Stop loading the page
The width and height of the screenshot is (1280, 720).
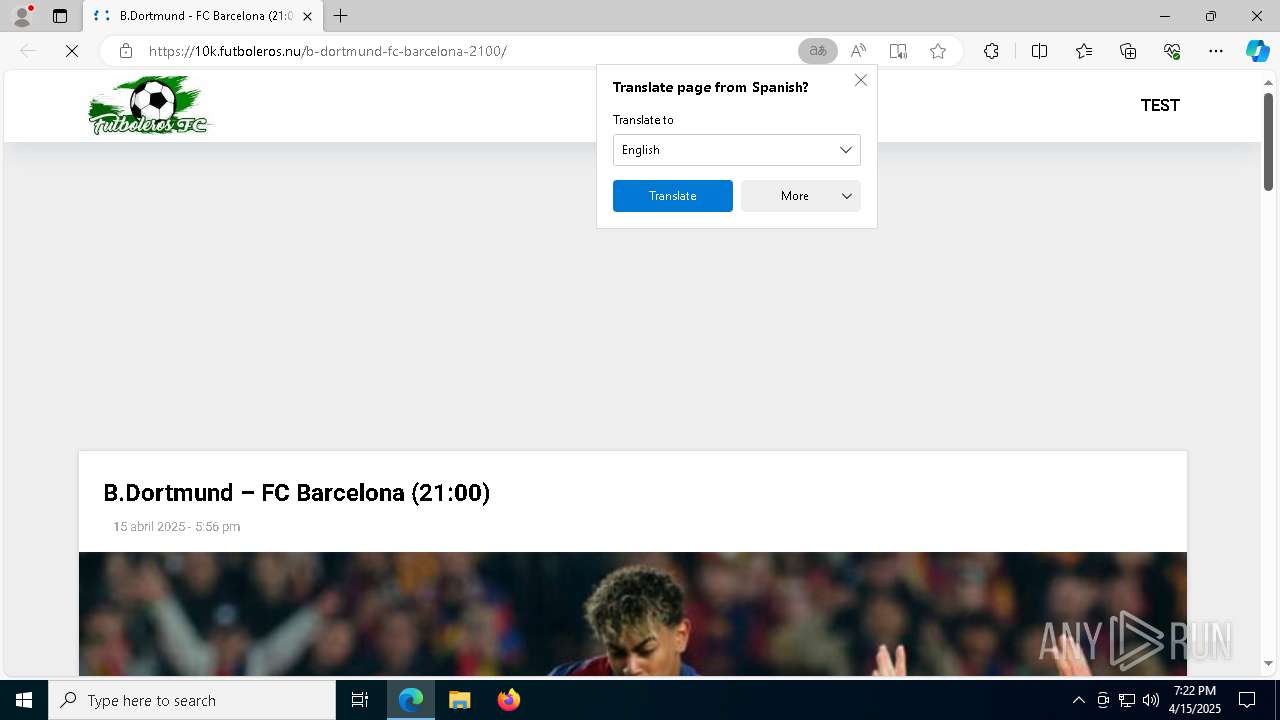point(72,51)
